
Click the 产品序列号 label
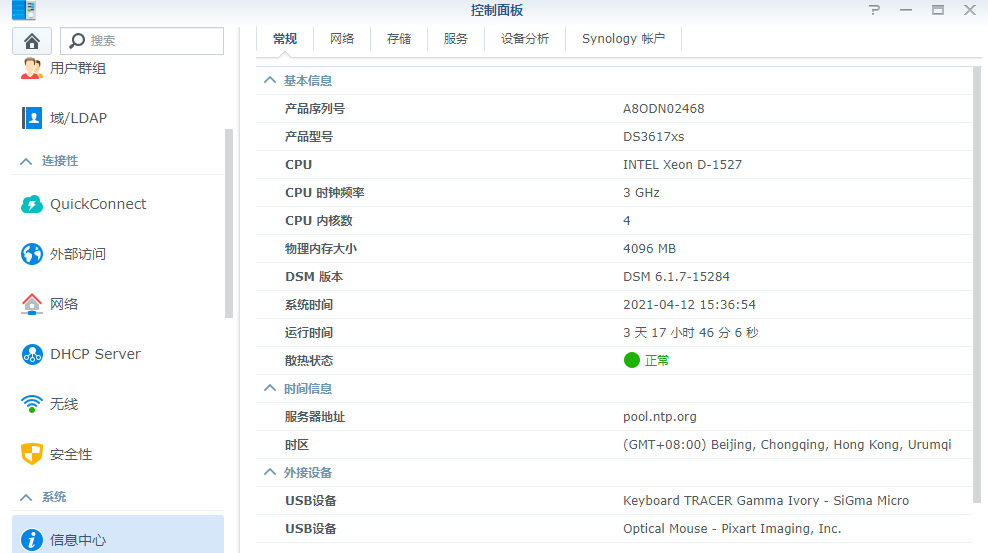pos(314,108)
